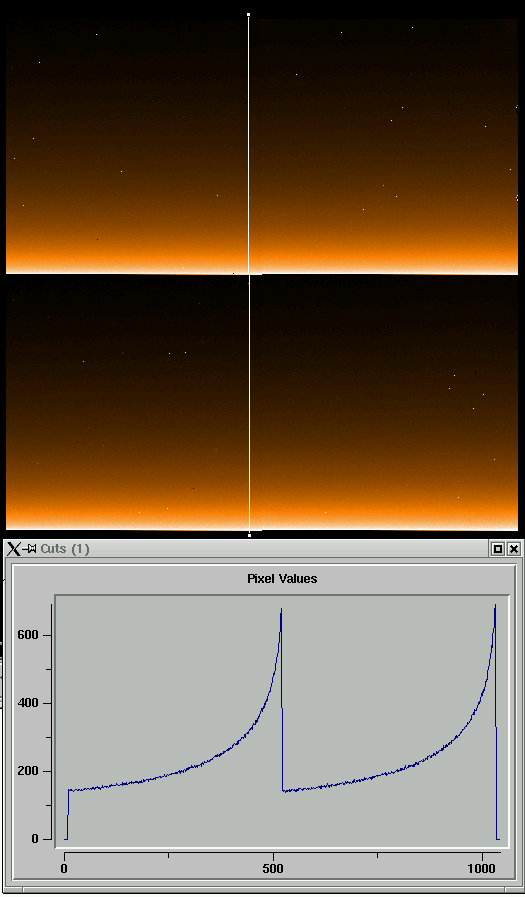
Task: Close the Cuts (1) window
Action: click(514, 549)
